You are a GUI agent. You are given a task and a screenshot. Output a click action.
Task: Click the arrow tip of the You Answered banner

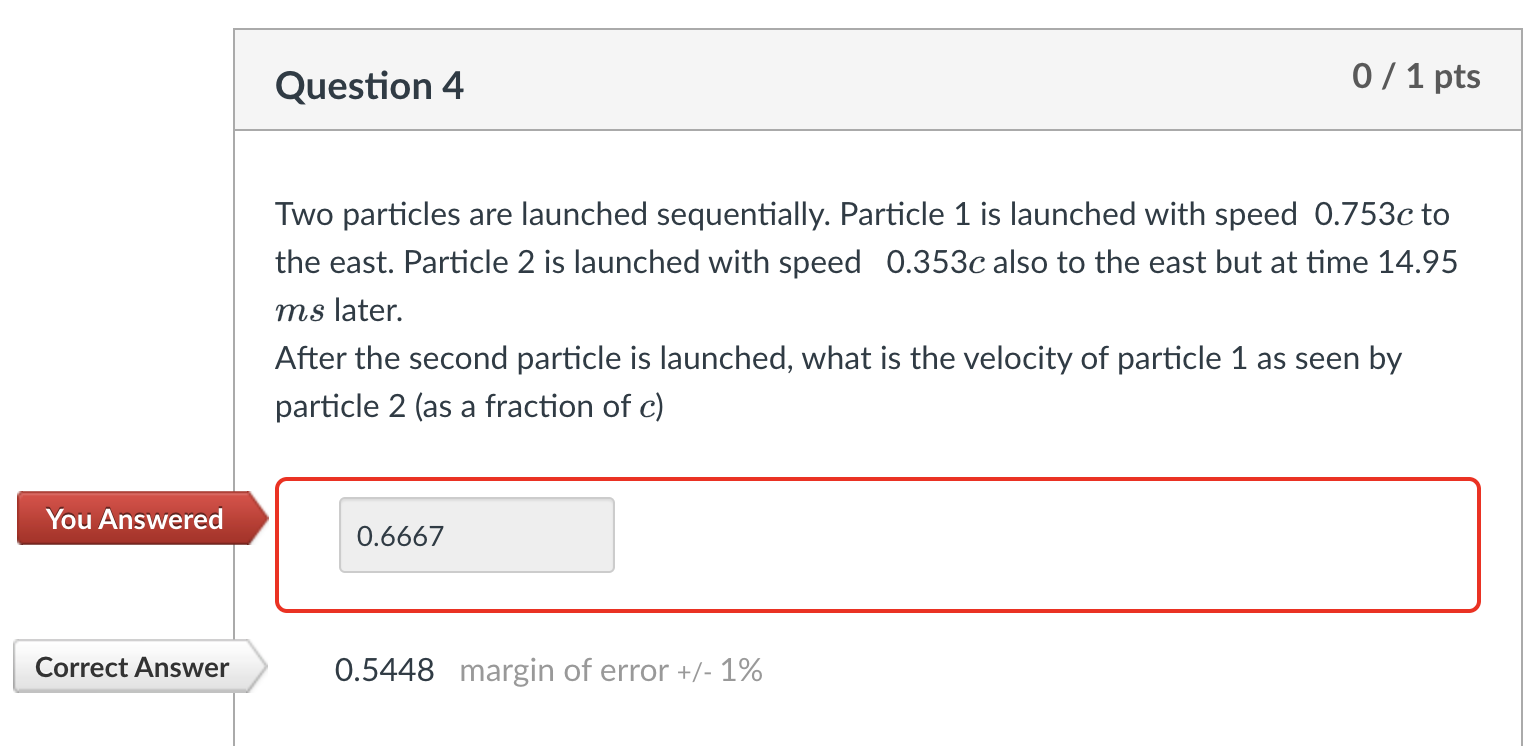pos(263,518)
